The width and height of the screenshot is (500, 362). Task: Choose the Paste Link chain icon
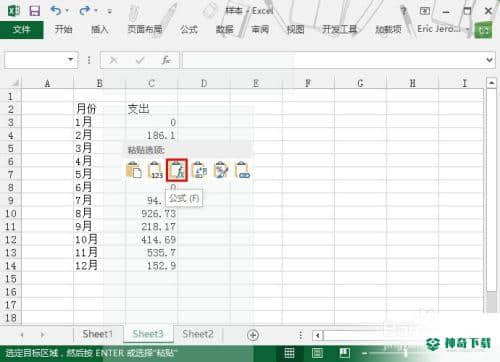[x=243, y=170]
